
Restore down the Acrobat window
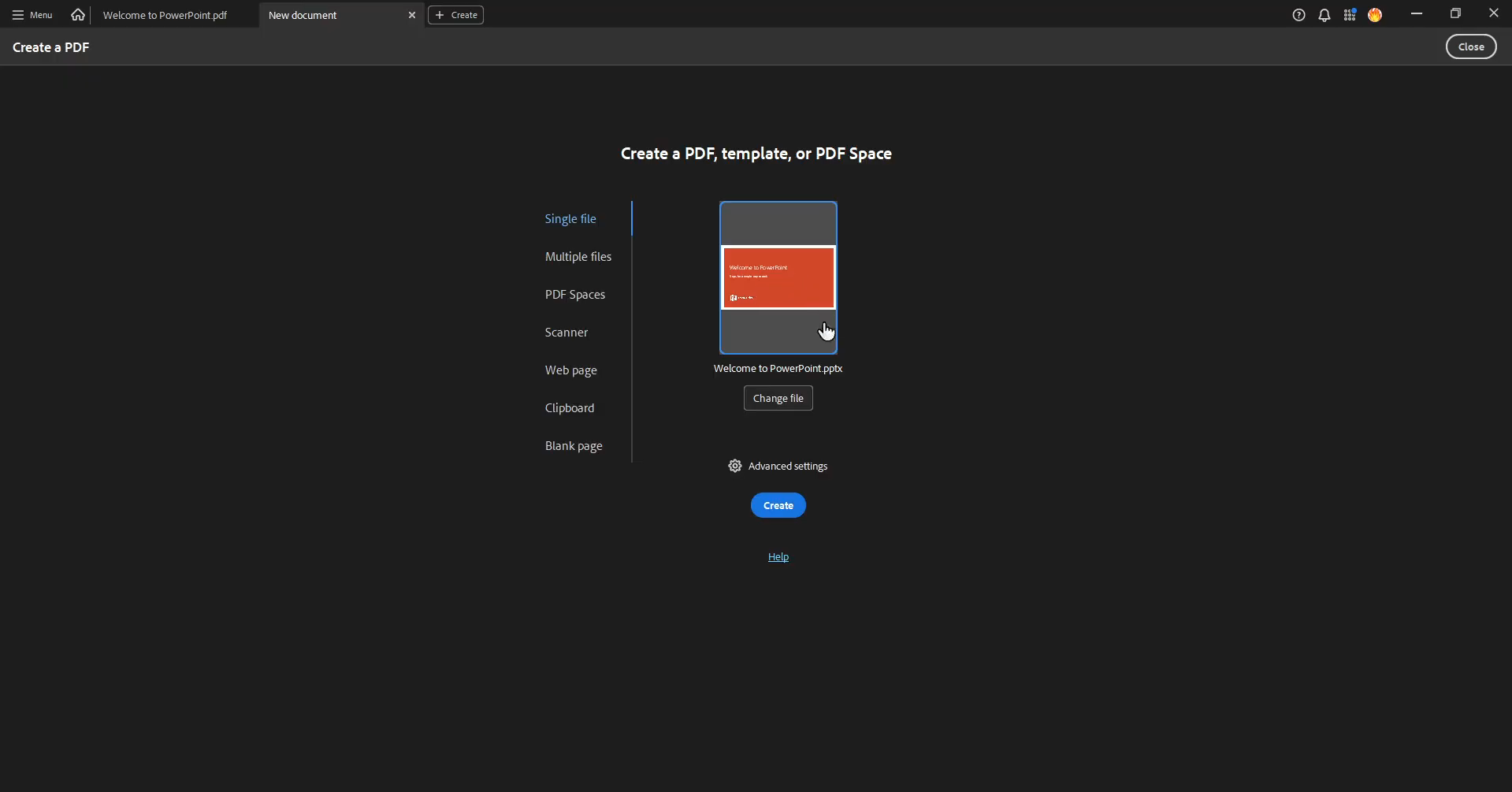tap(1455, 14)
